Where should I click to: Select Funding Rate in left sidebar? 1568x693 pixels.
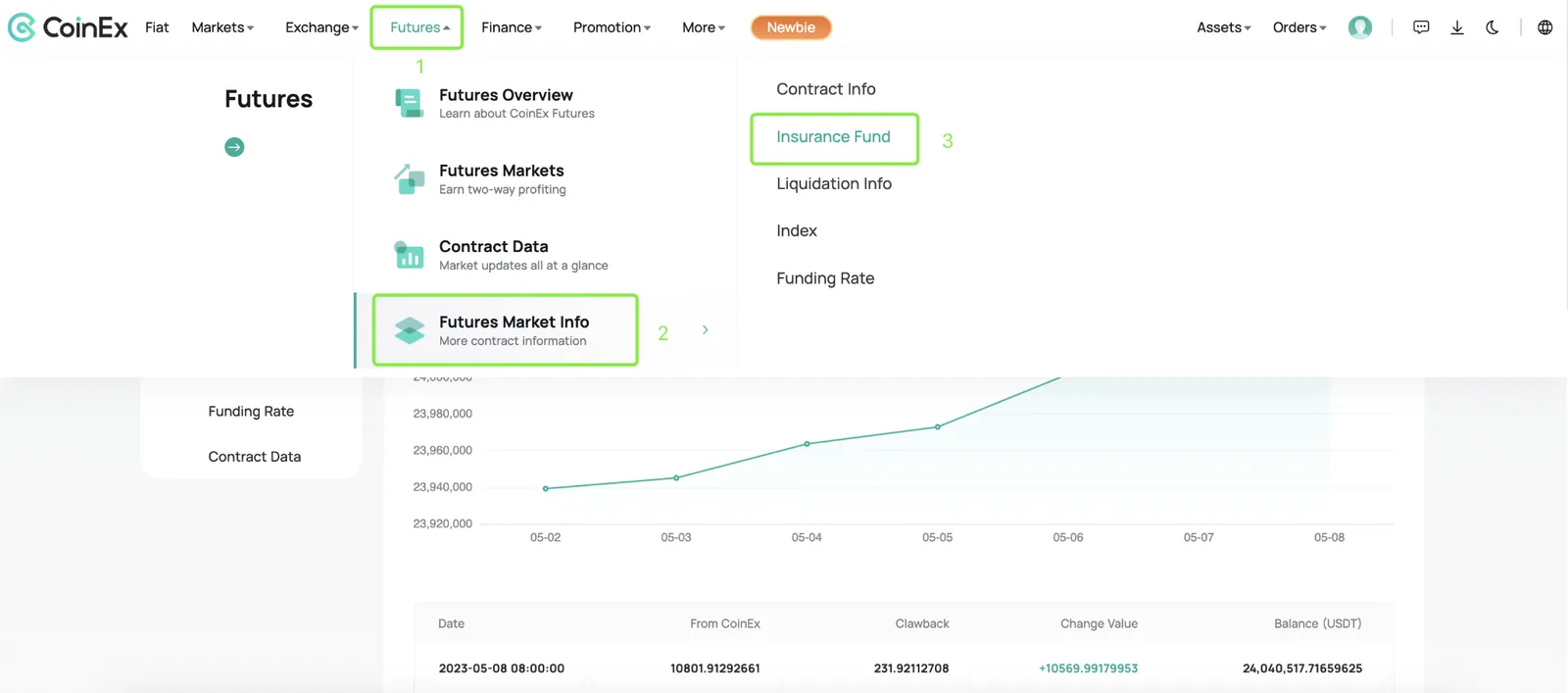(x=251, y=412)
